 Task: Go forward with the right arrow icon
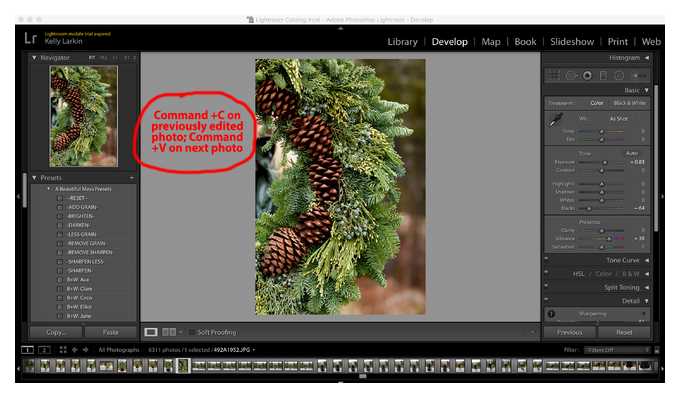coord(85,349)
